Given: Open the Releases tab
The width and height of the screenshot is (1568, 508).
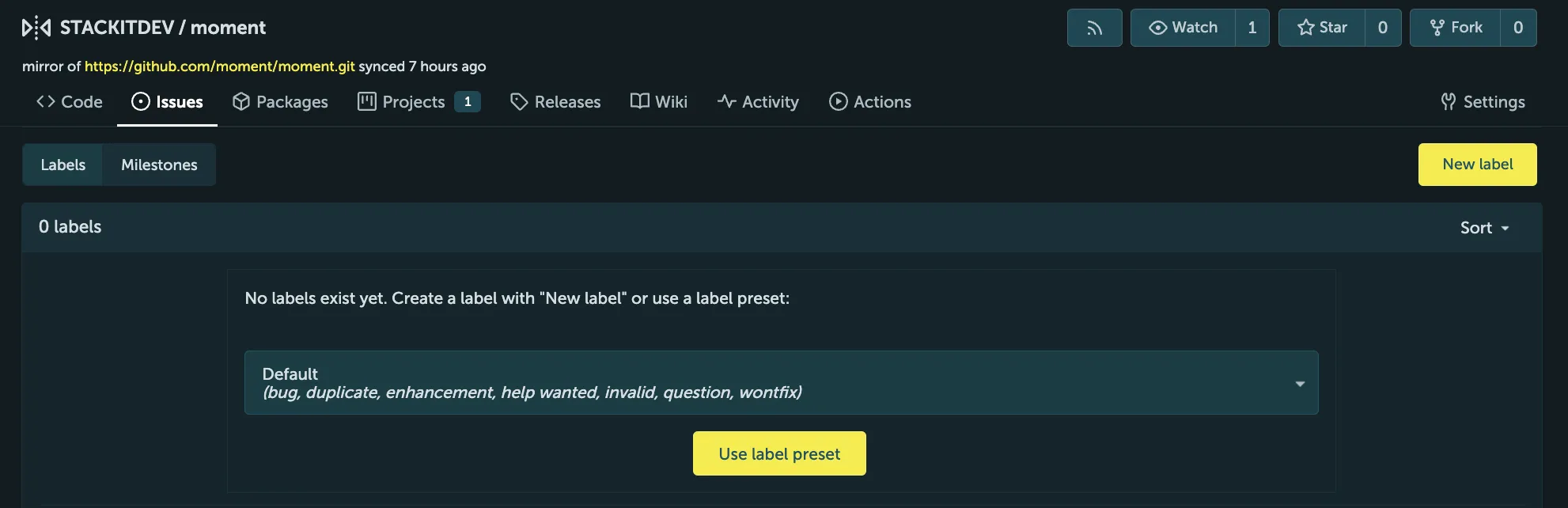Looking at the screenshot, I should (x=555, y=102).
